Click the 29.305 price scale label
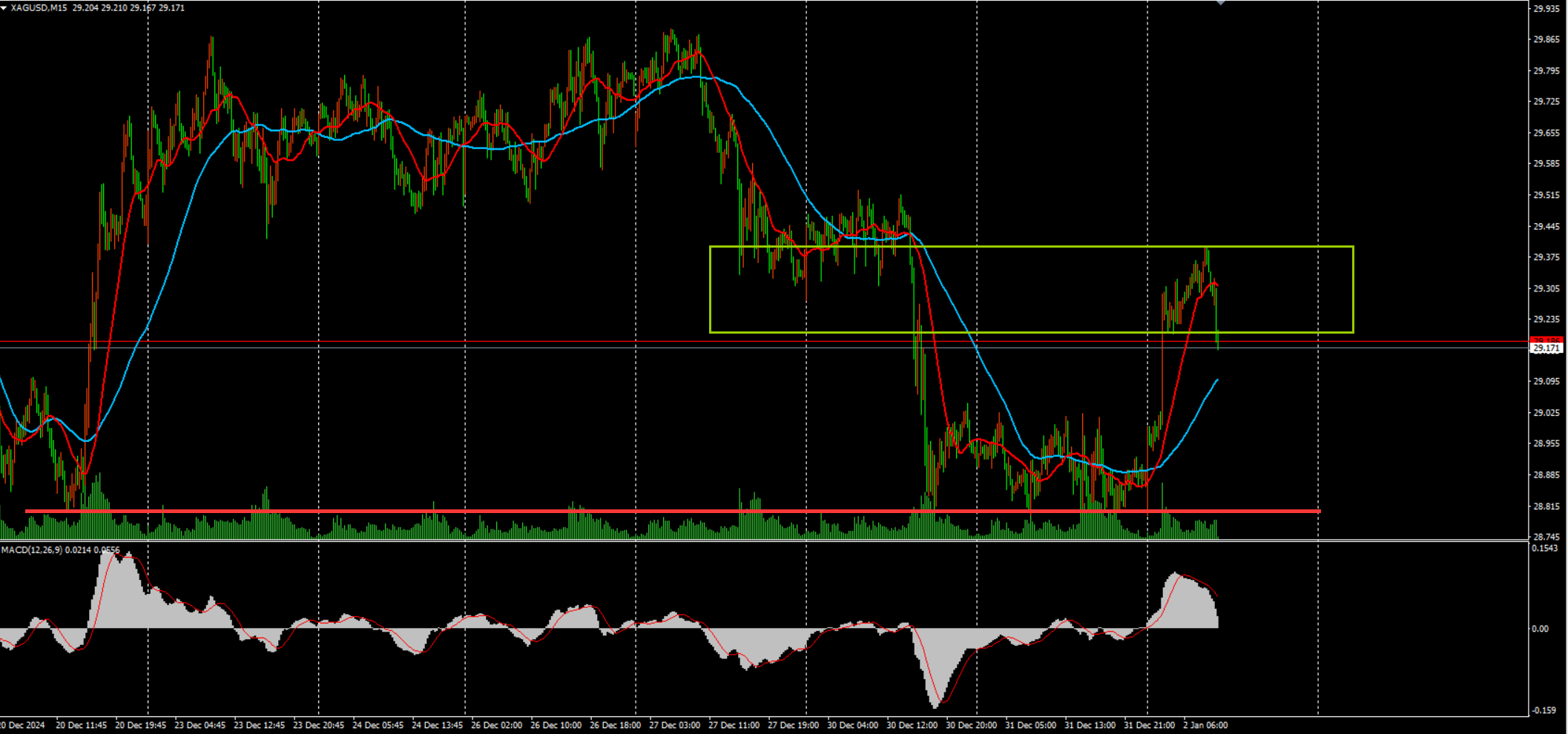Screen dimensions: 1568x734 point(1546,288)
